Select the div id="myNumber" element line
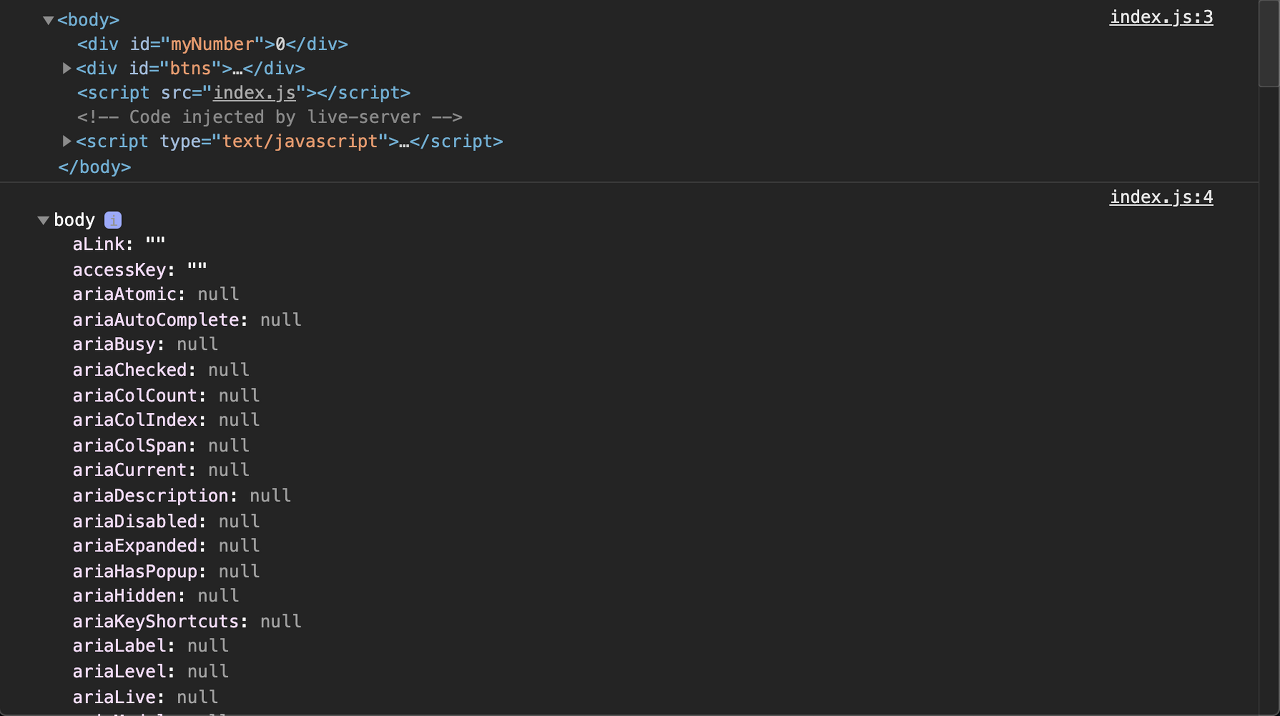The image size is (1280, 716). (213, 44)
